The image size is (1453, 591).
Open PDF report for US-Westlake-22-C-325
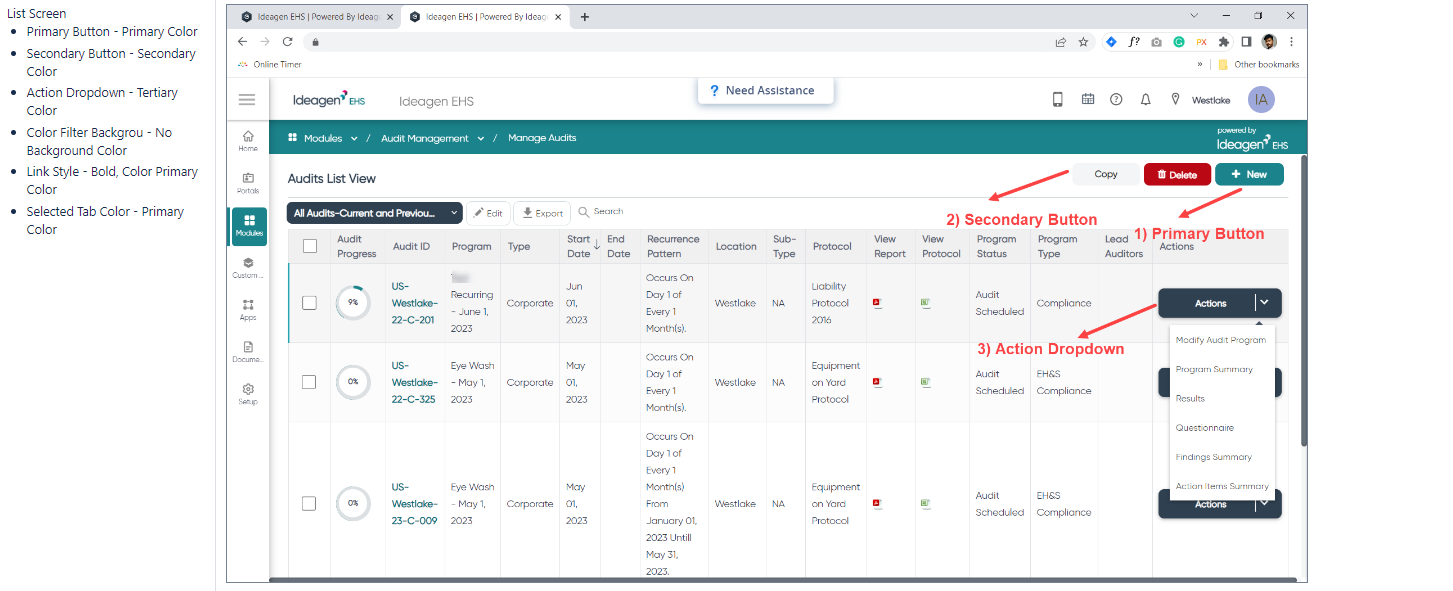point(877,382)
